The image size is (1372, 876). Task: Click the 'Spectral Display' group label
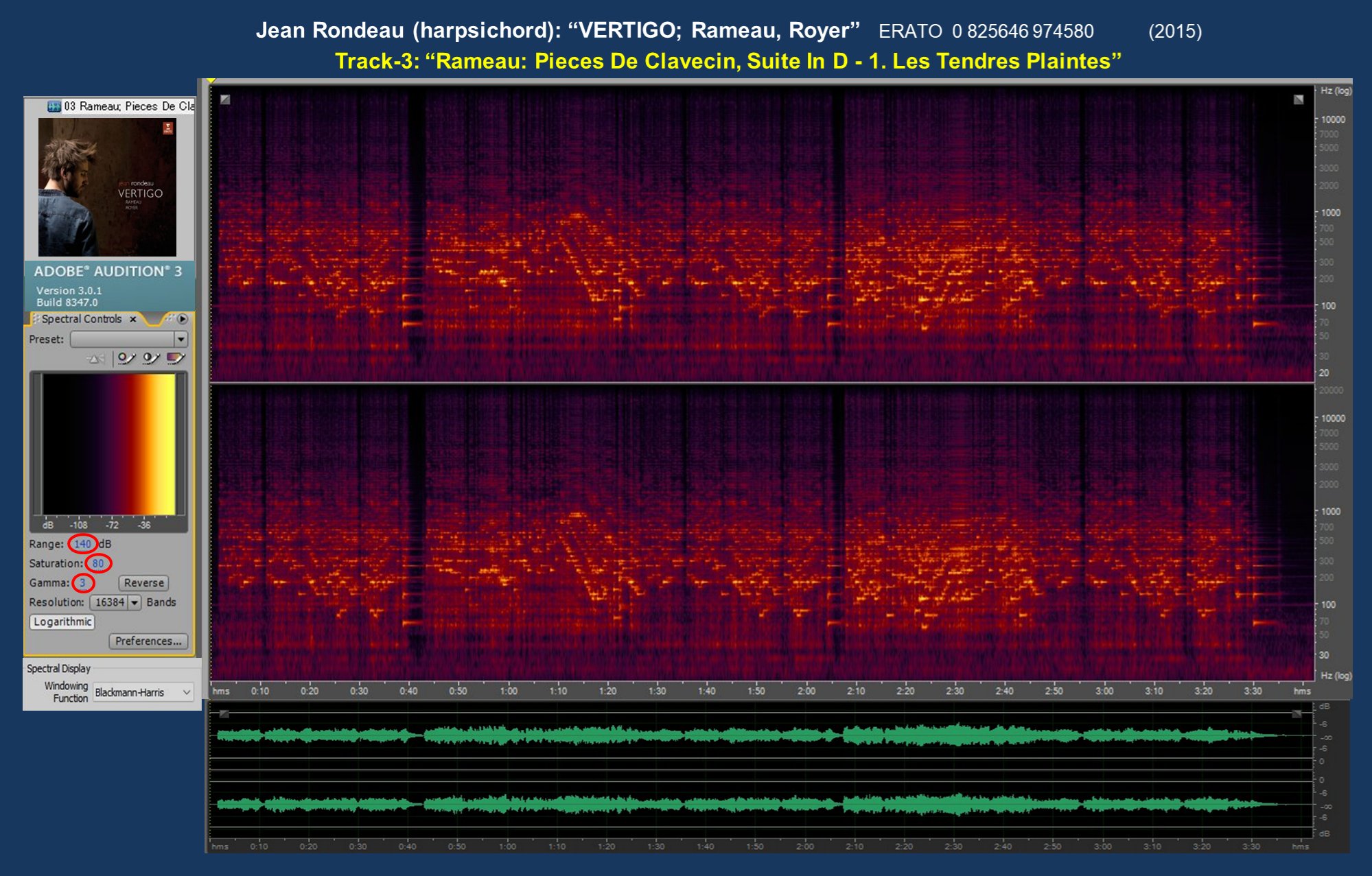[58, 668]
